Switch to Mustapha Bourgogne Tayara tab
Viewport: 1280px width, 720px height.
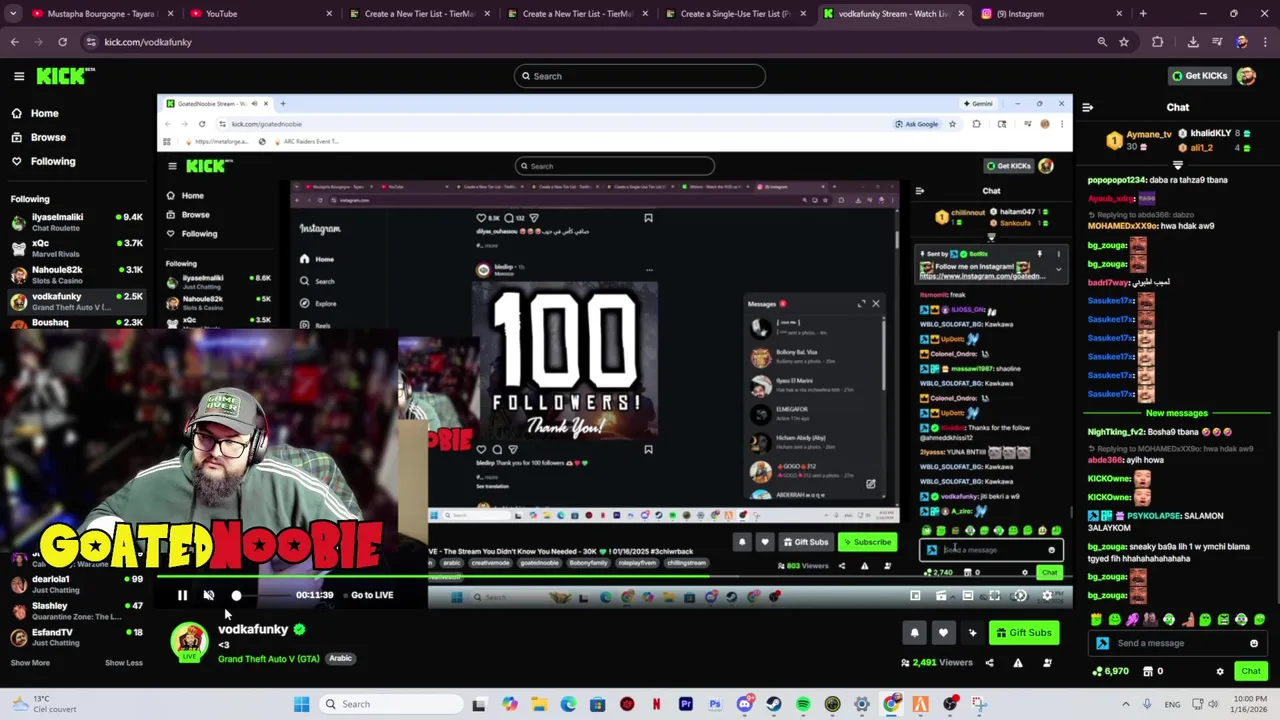[x=100, y=14]
